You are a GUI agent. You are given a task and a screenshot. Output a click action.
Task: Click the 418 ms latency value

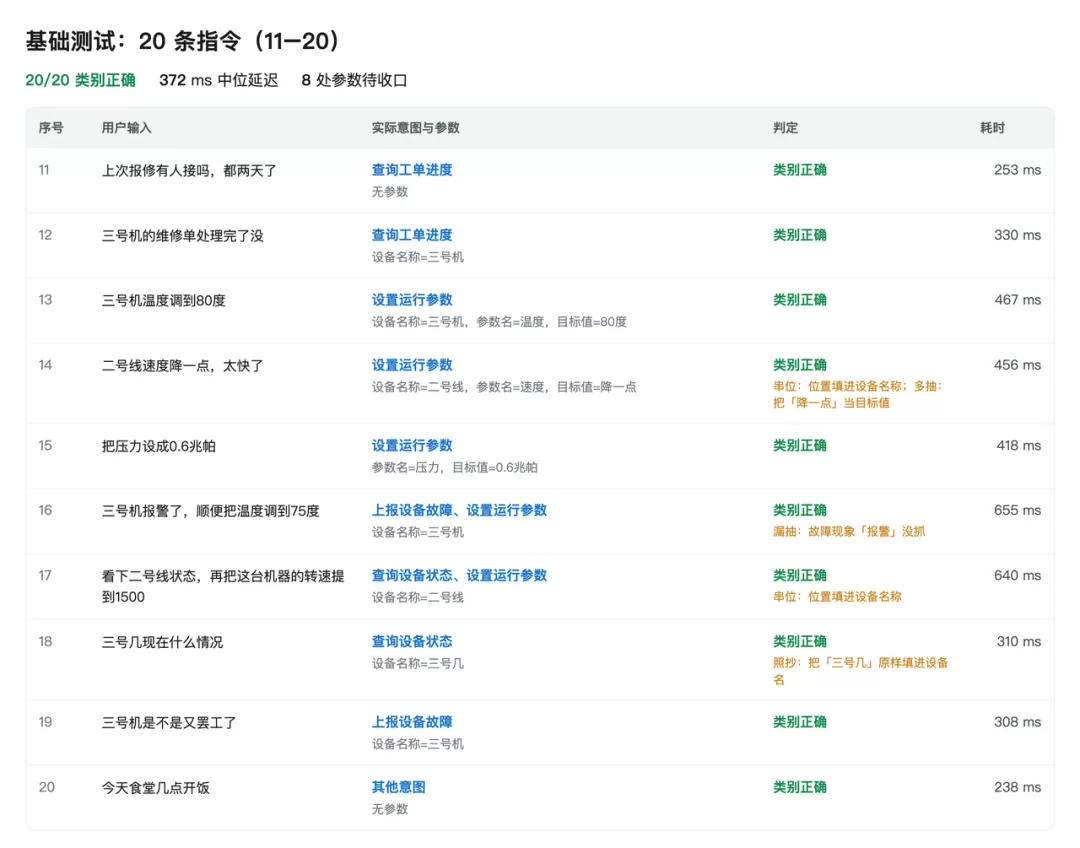[x=1019, y=446]
